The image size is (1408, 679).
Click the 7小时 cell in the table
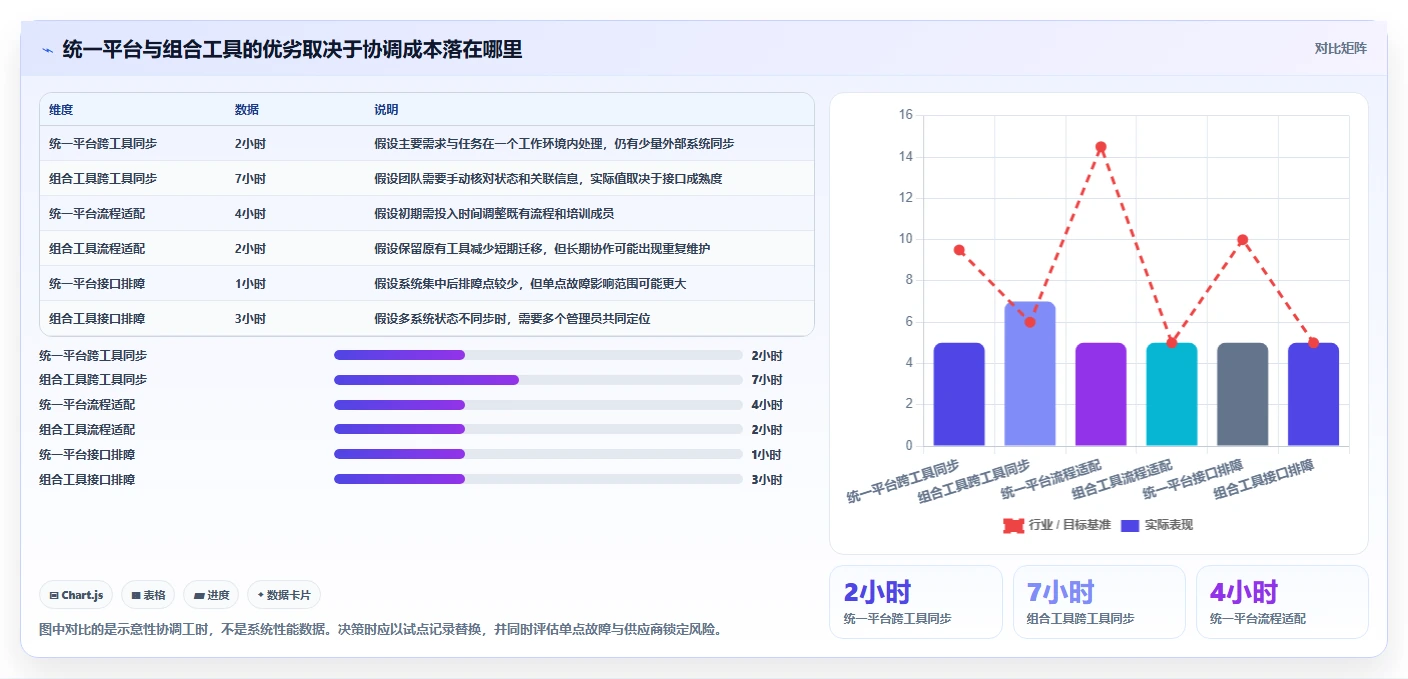coord(250,179)
